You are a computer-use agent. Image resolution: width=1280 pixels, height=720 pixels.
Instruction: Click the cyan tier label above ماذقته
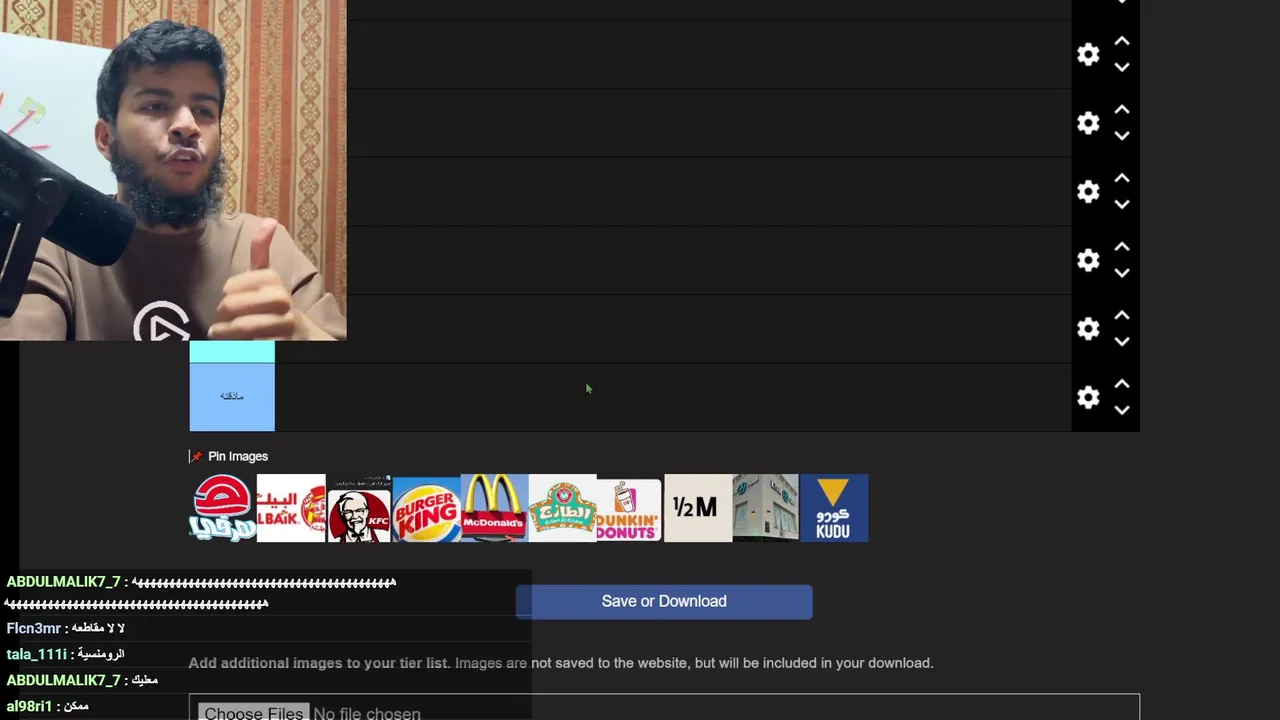tap(232, 351)
